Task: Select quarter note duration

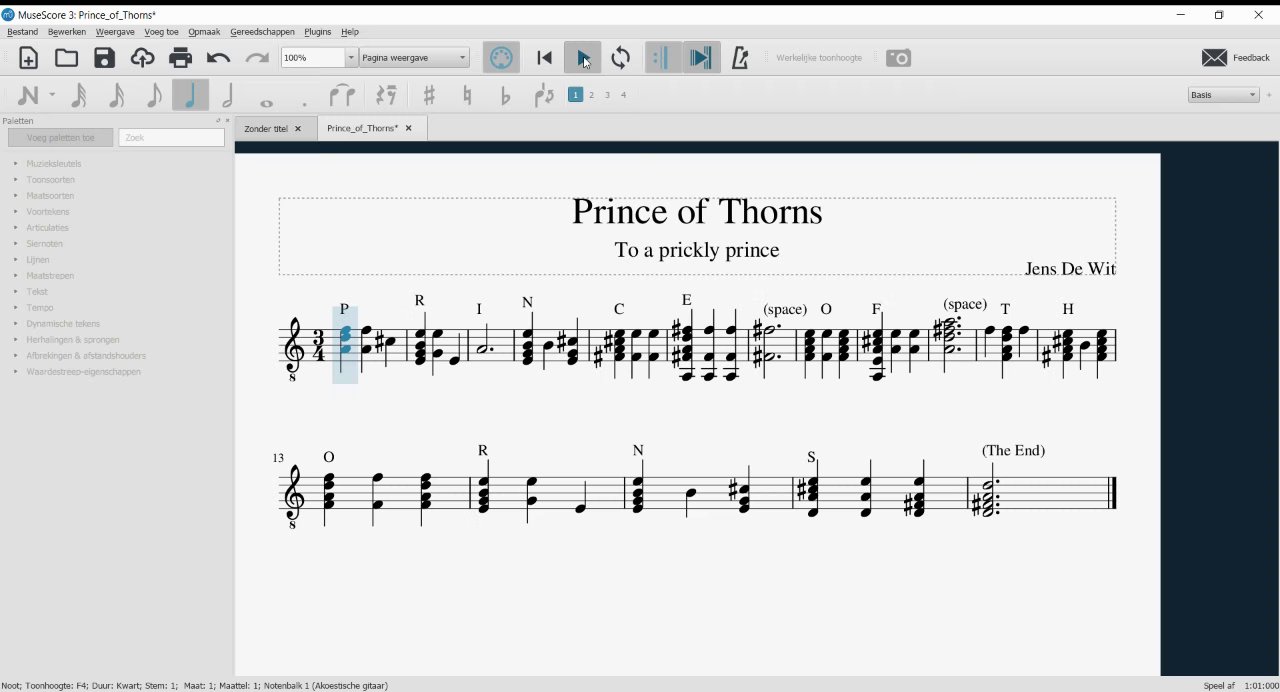Action: [x=190, y=95]
